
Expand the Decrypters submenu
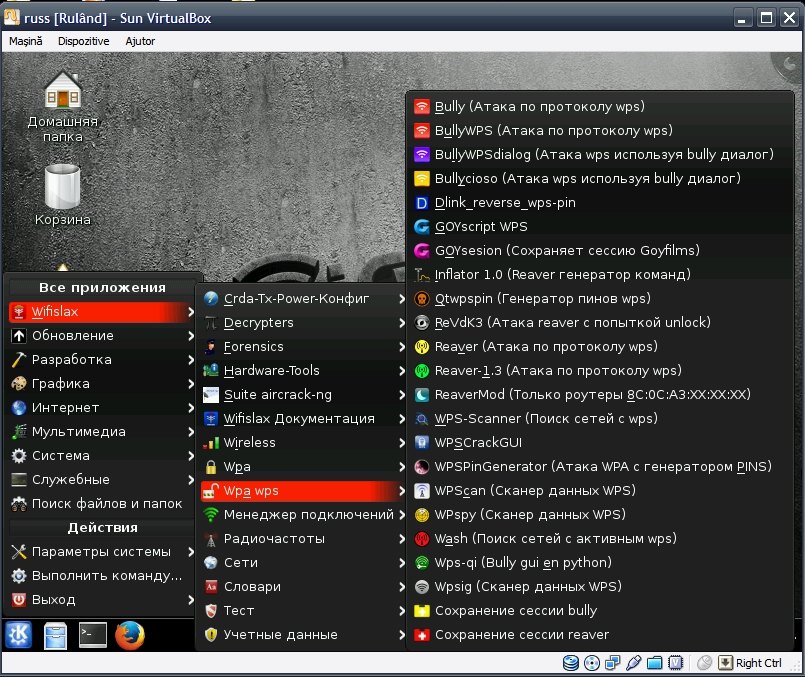(303, 323)
